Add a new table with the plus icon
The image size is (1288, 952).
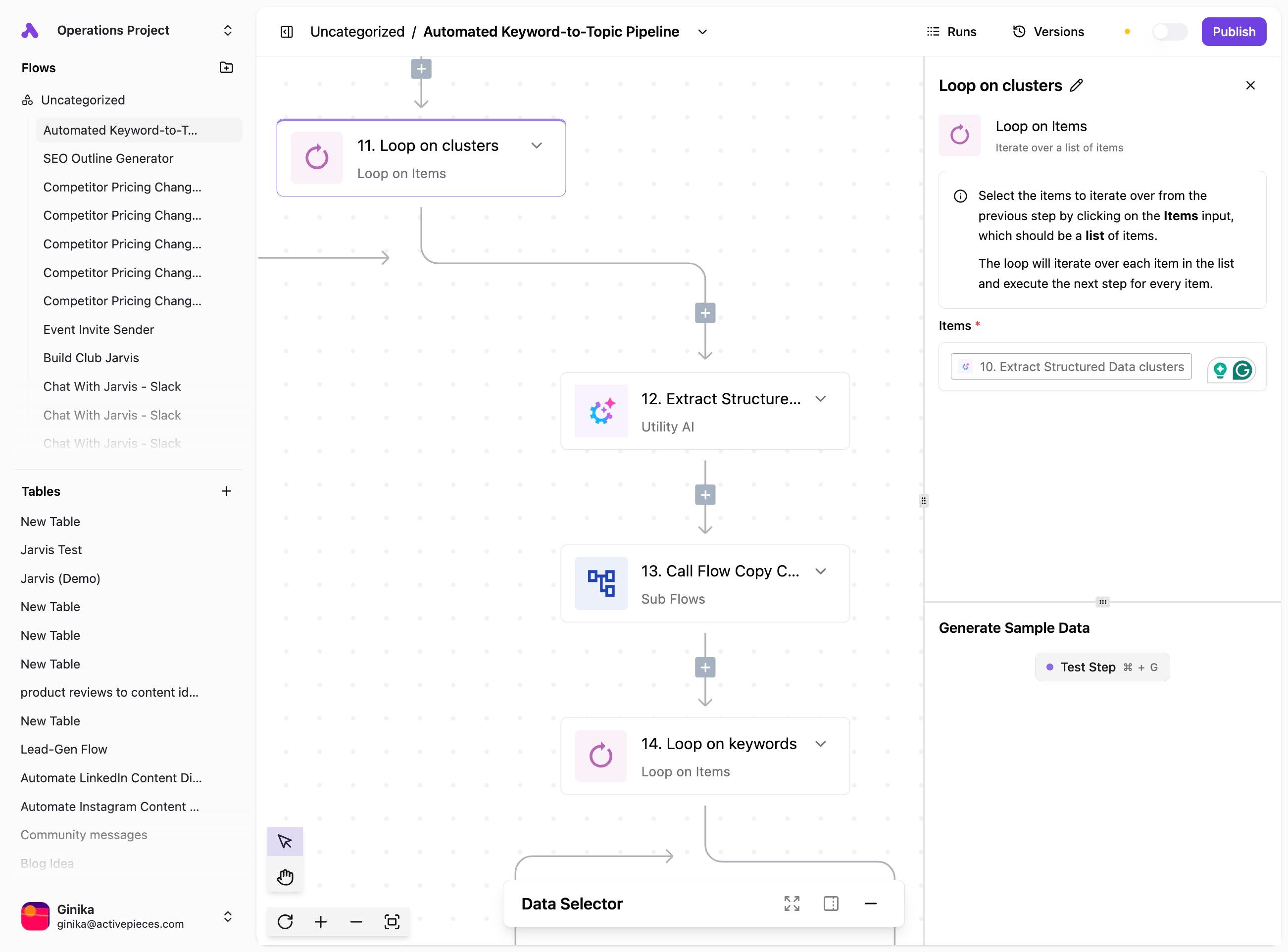point(226,491)
